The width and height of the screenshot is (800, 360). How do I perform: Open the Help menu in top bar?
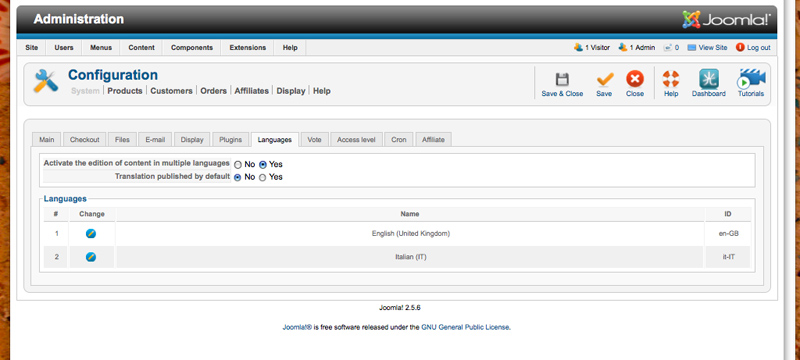(290, 47)
